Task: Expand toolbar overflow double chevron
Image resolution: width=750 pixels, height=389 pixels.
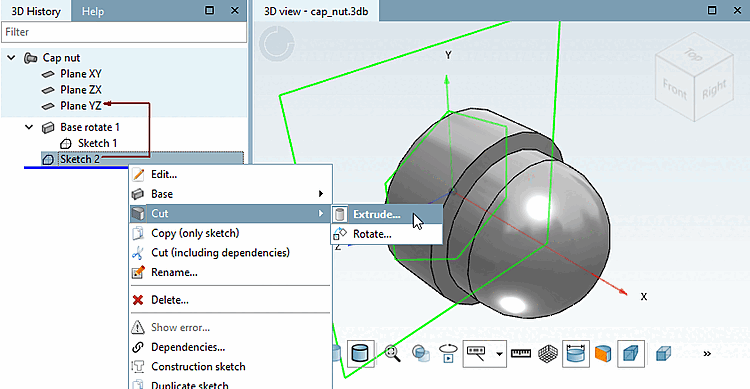Action: click(x=707, y=354)
